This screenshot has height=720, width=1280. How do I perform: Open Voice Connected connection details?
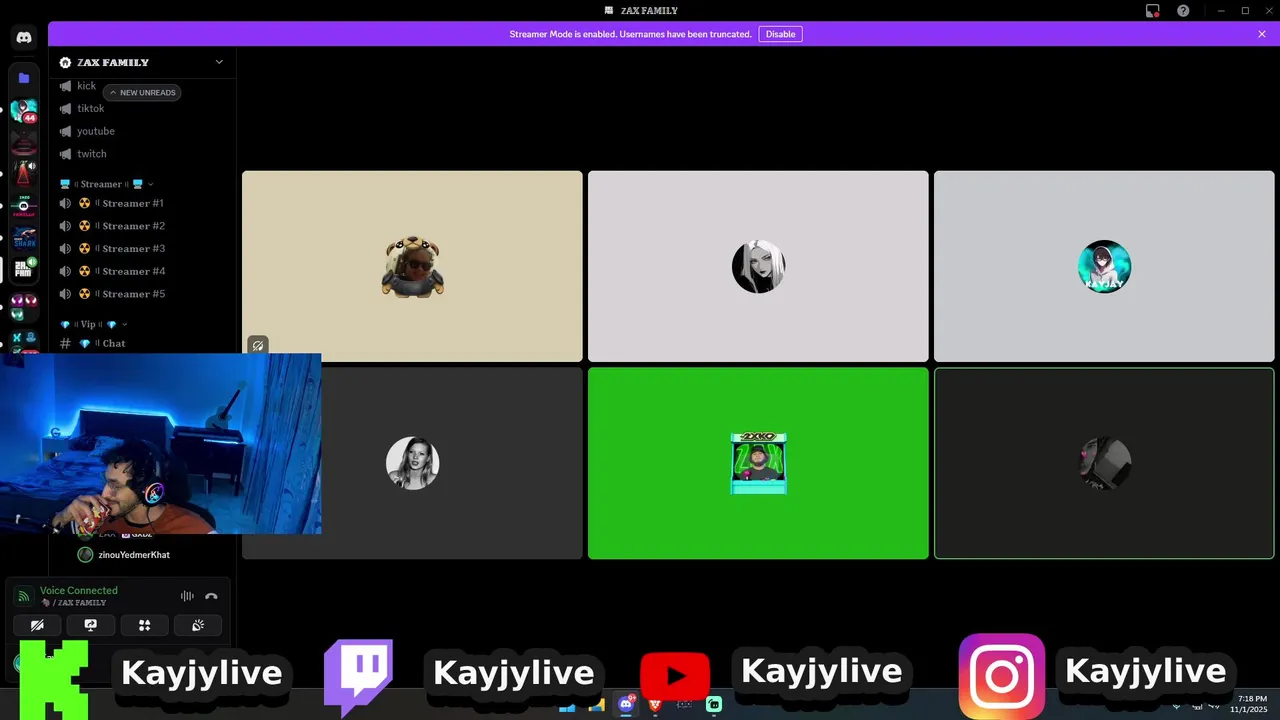click(79, 590)
